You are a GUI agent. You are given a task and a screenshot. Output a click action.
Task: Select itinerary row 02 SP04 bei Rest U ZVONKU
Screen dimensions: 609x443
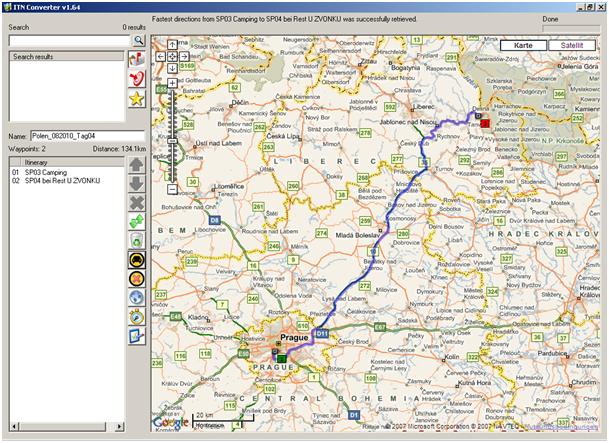(x=66, y=181)
